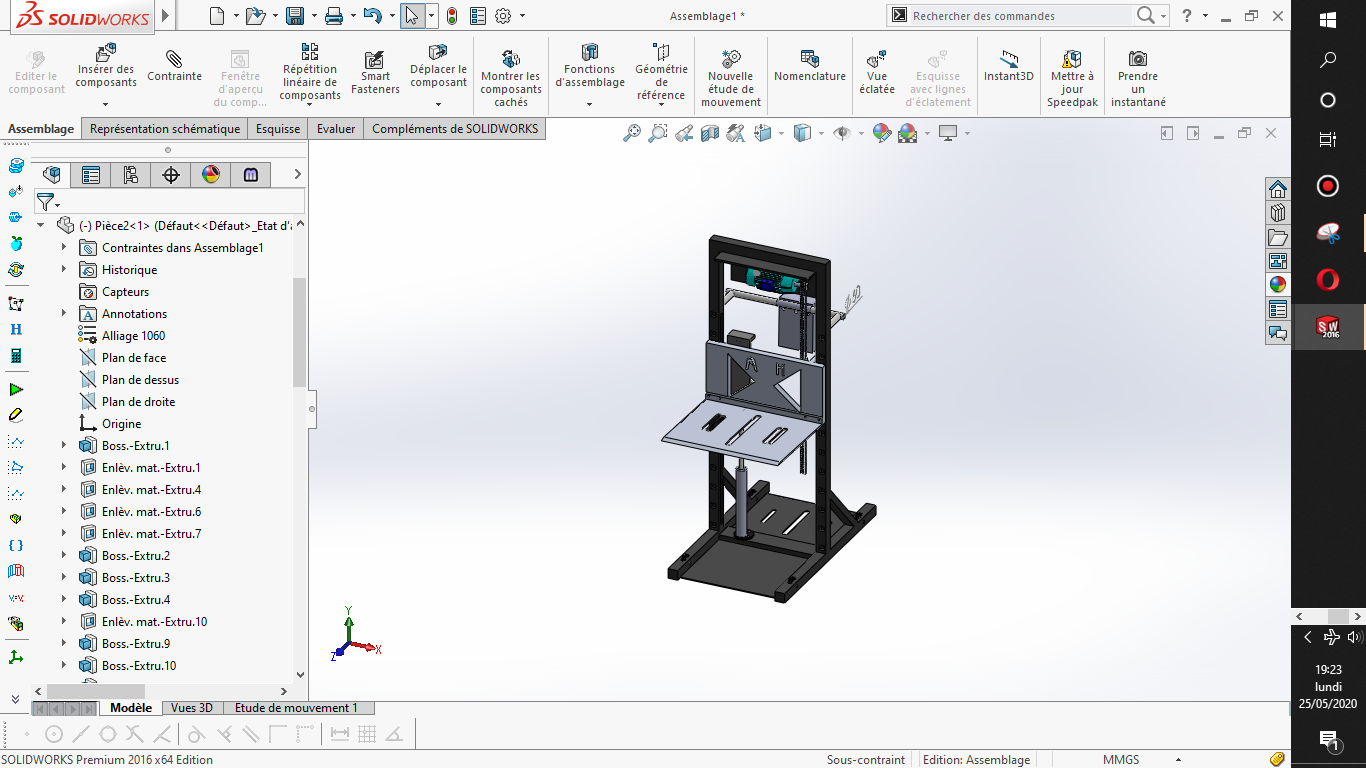Switch to the DisplayManager color wheel tab
The height and width of the screenshot is (768, 1366).
click(x=210, y=175)
